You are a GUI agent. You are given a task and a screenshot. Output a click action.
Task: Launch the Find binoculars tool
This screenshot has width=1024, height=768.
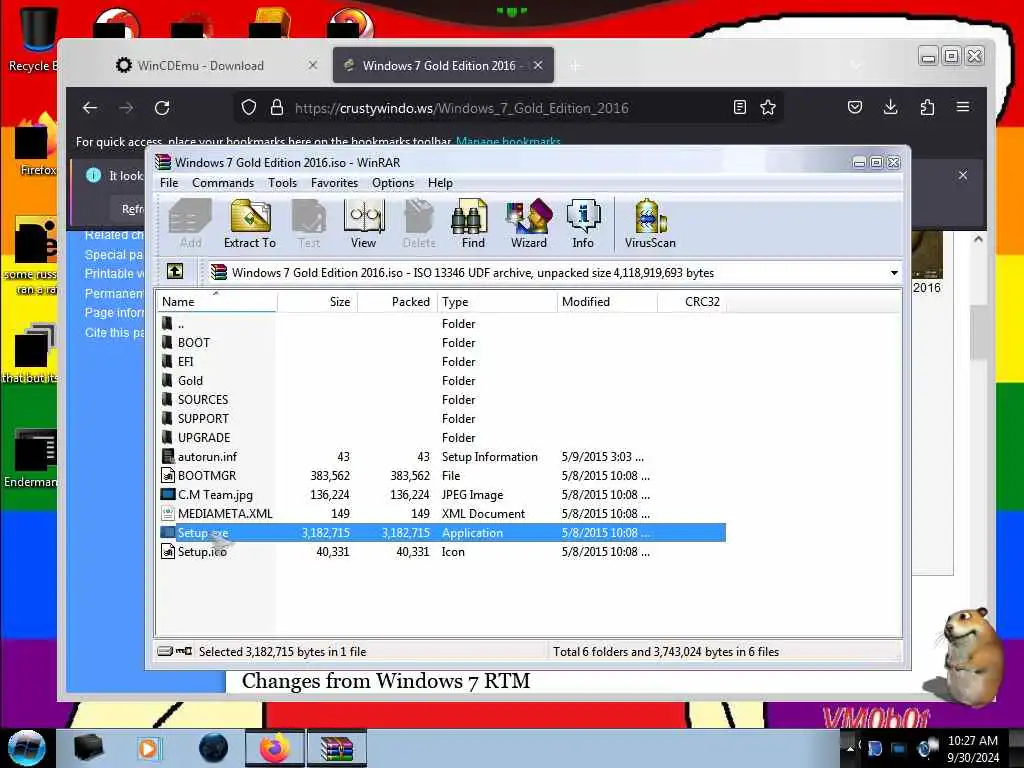[x=473, y=224]
